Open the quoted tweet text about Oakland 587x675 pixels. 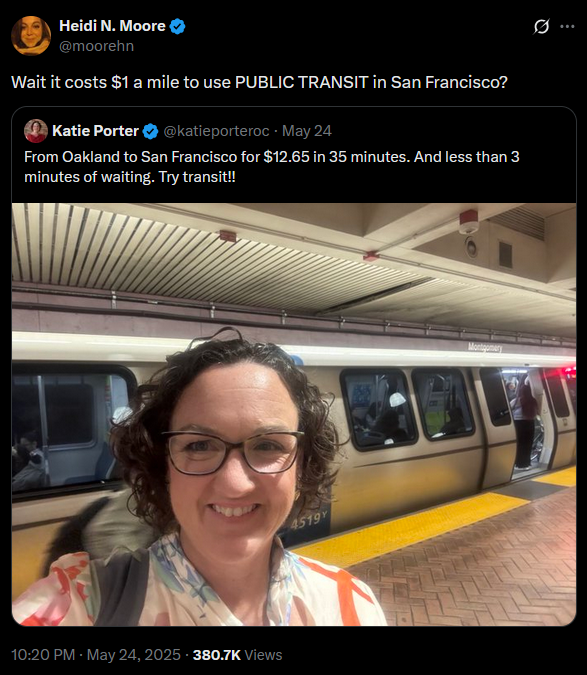coord(272,167)
